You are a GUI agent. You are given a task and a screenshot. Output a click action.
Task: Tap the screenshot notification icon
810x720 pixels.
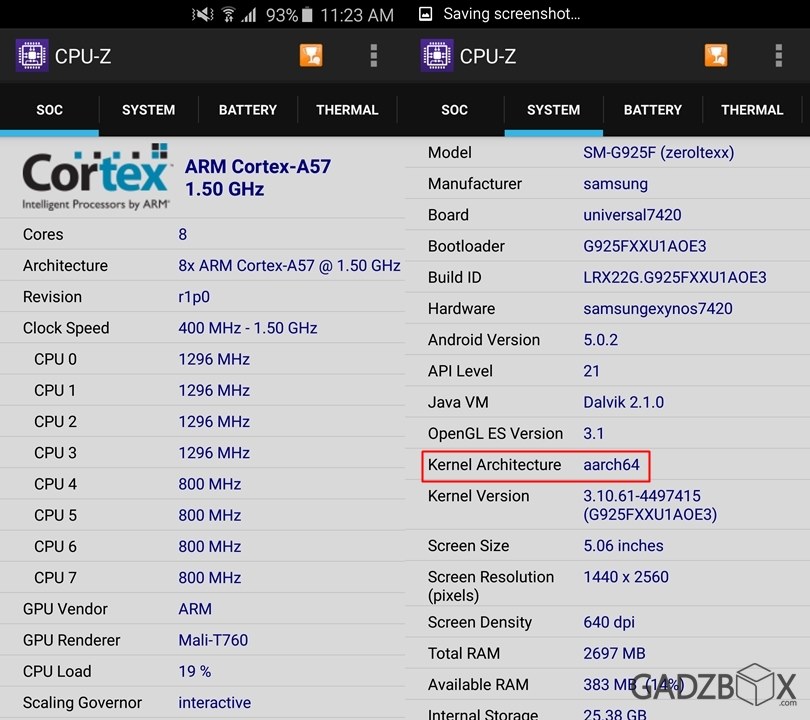425,14
